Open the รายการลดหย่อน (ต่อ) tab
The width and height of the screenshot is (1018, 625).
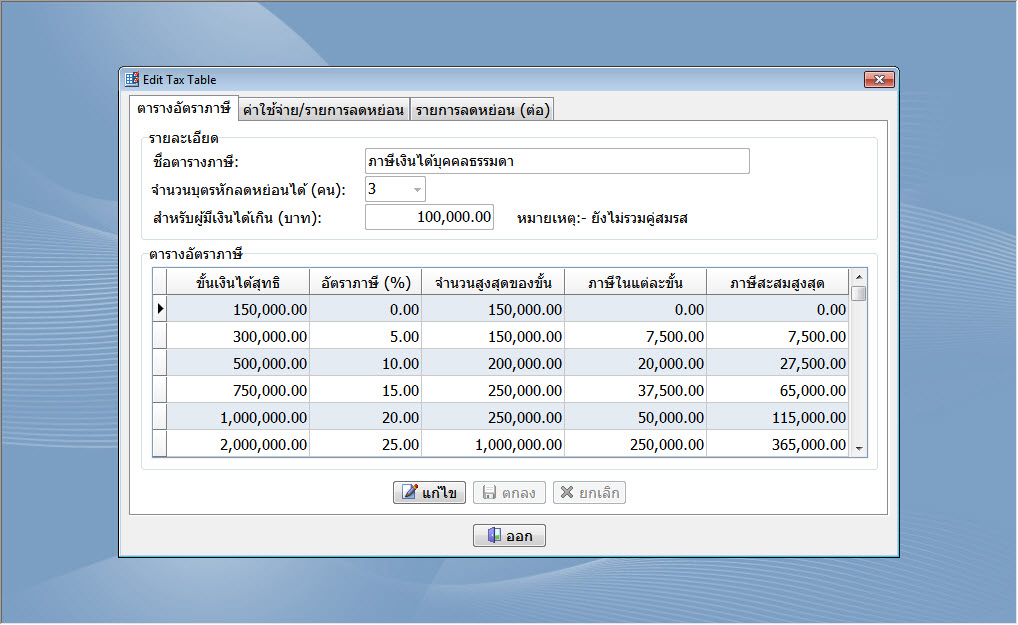(482, 110)
